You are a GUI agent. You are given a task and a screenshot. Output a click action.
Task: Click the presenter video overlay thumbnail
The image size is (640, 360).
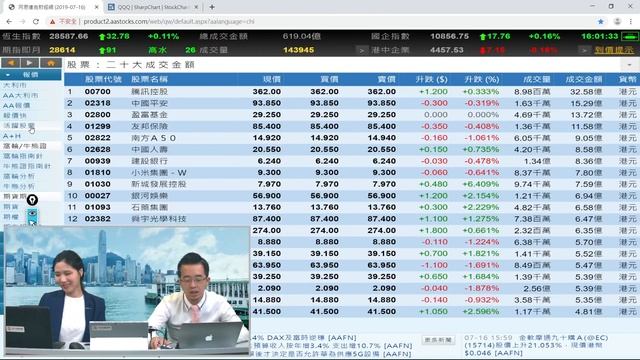tap(127, 291)
